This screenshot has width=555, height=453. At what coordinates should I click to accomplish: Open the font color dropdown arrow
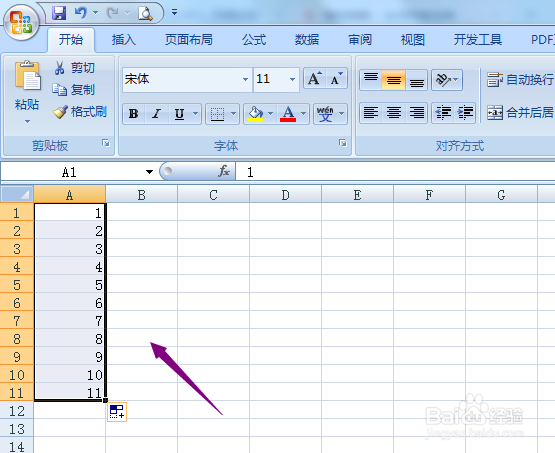[x=304, y=114]
